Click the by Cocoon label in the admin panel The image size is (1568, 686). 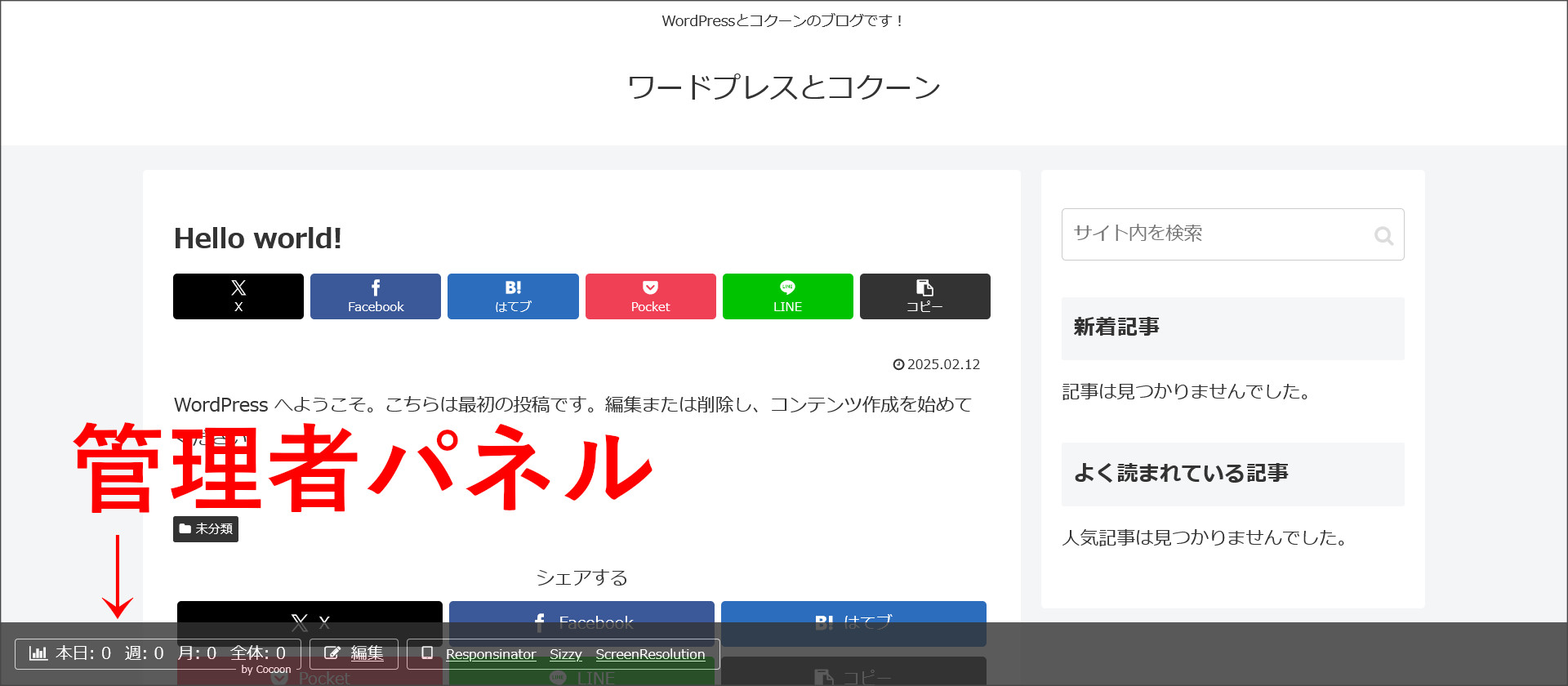coord(266,670)
